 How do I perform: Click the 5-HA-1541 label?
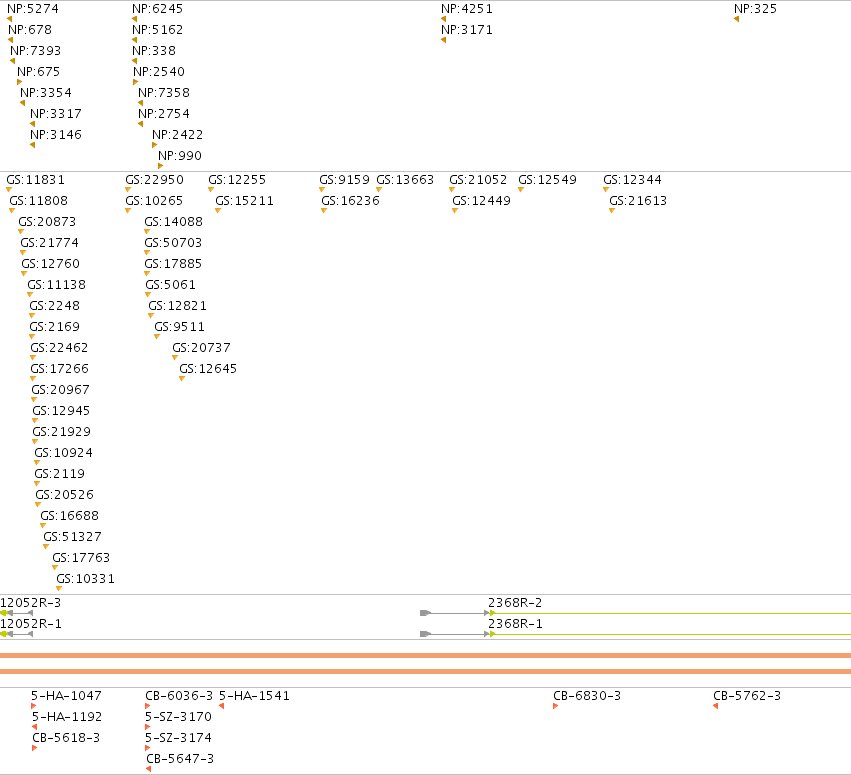[255, 696]
